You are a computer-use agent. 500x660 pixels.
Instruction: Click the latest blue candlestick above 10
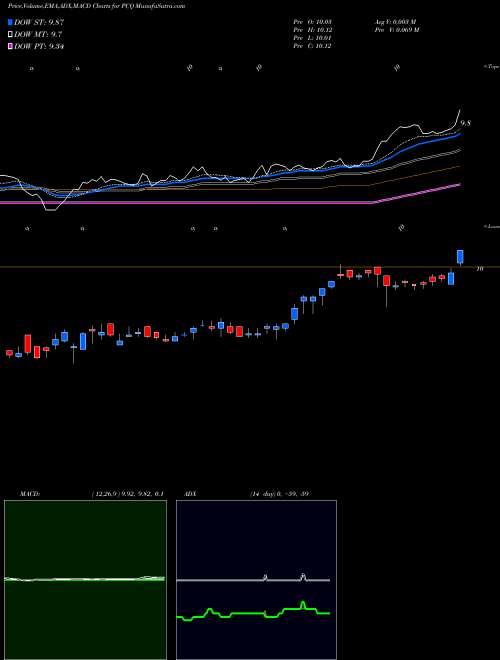(x=460, y=258)
